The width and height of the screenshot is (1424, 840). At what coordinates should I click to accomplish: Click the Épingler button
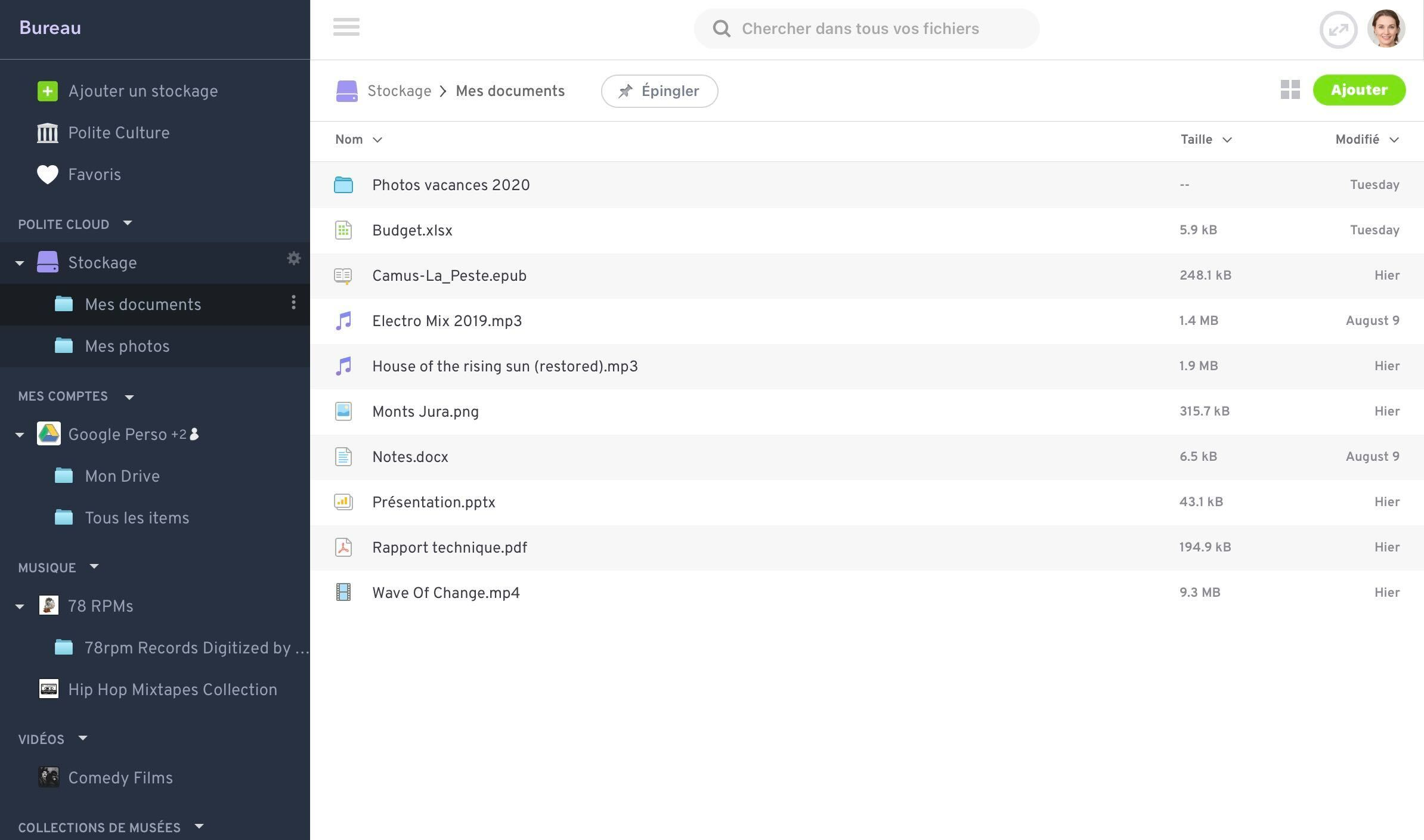pos(659,91)
